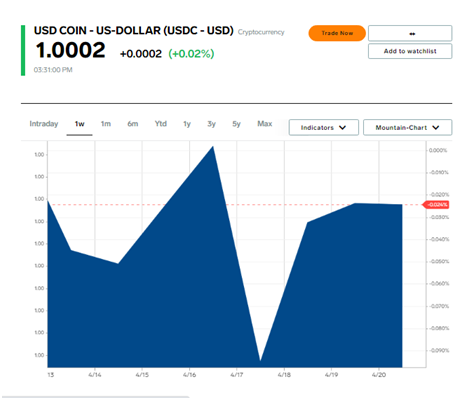Click the red -0.024% price marker
The image size is (476, 400).
(436, 205)
